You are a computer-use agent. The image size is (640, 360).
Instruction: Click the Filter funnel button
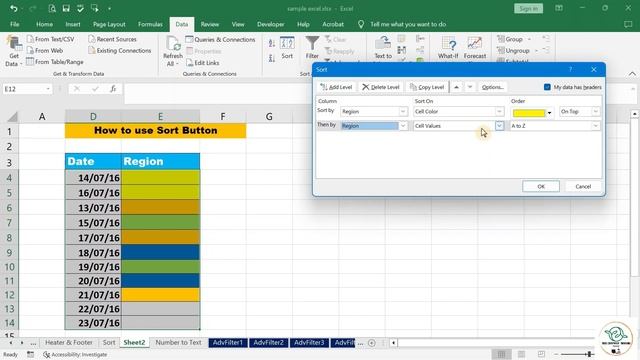coord(312,48)
